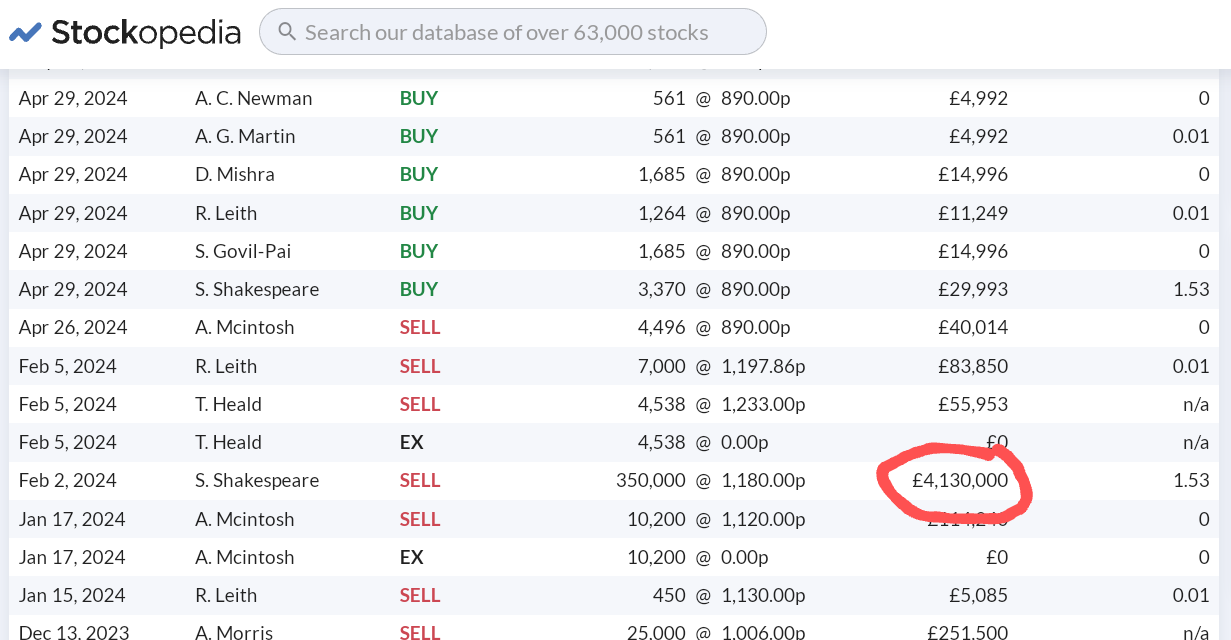
Task: Click the magnifier icon in the search bar
Action: [x=287, y=32]
